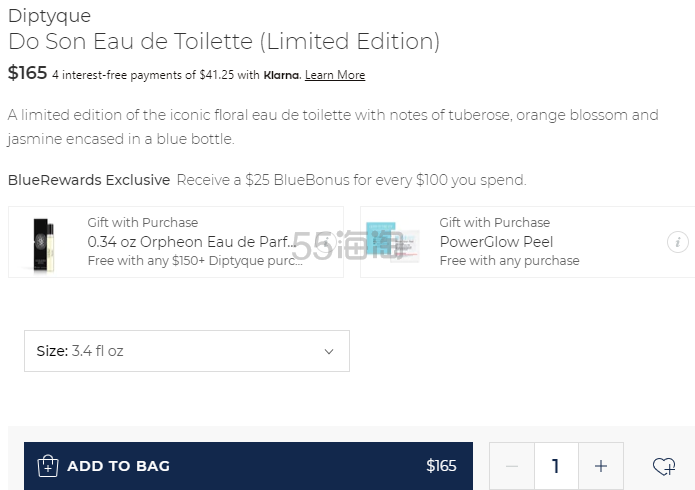
Task: Select the 0.34 oz Orpheon gift title
Action: [192, 242]
